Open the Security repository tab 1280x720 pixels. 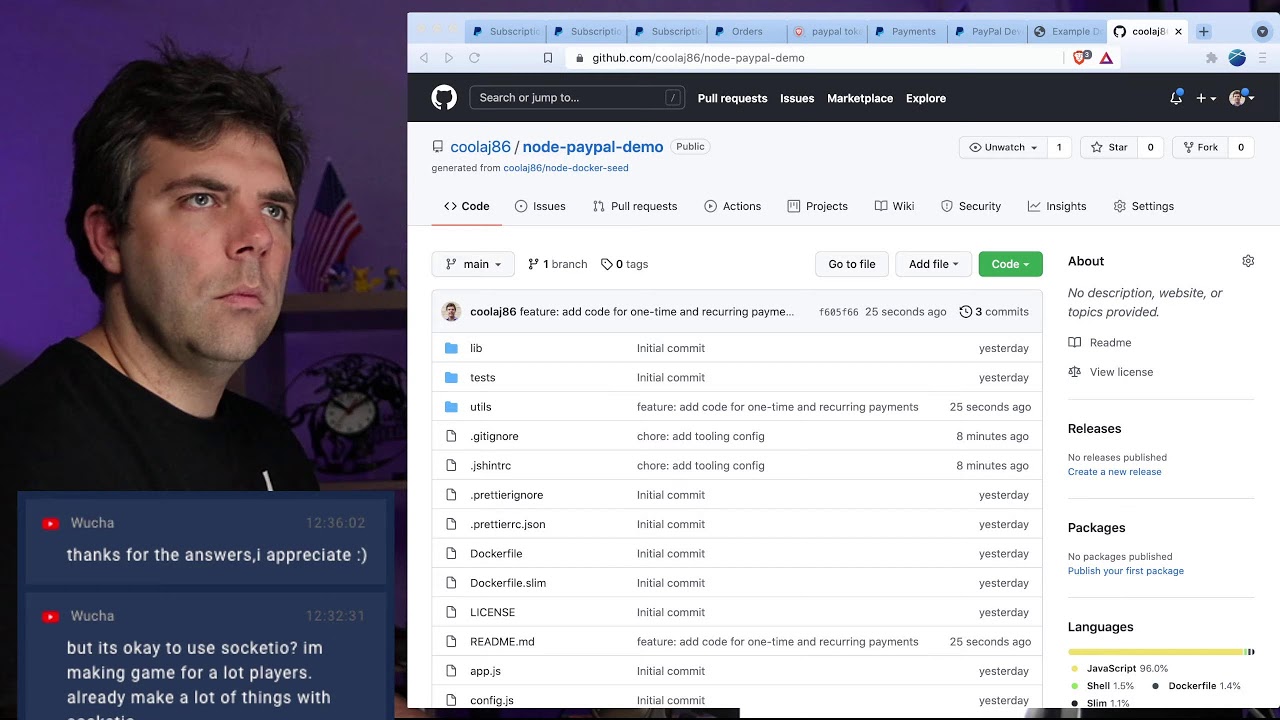tap(971, 206)
